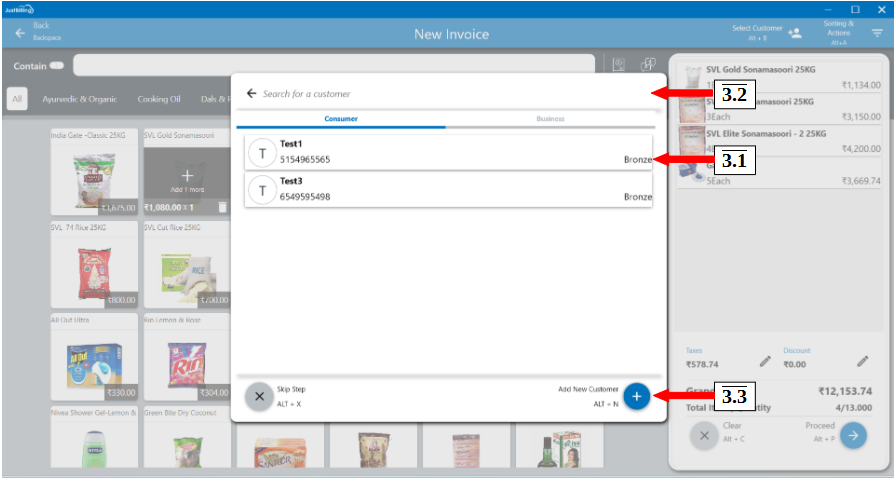
Task: Edit the Discount using its pencil icon
Action: 862,361
